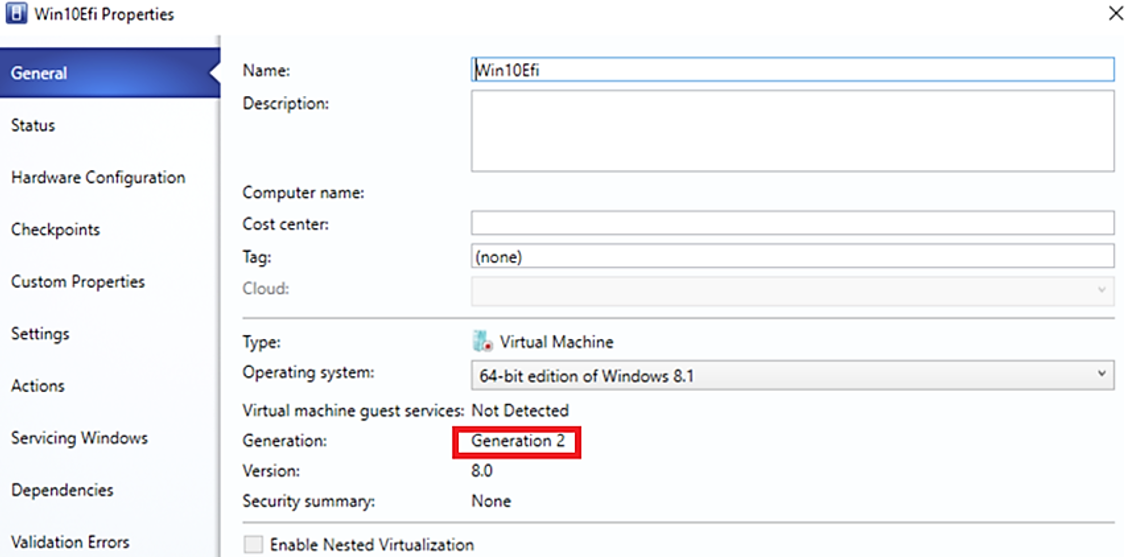Go to the Checkpoints tab
1125x557 pixels.
coord(55,230)
